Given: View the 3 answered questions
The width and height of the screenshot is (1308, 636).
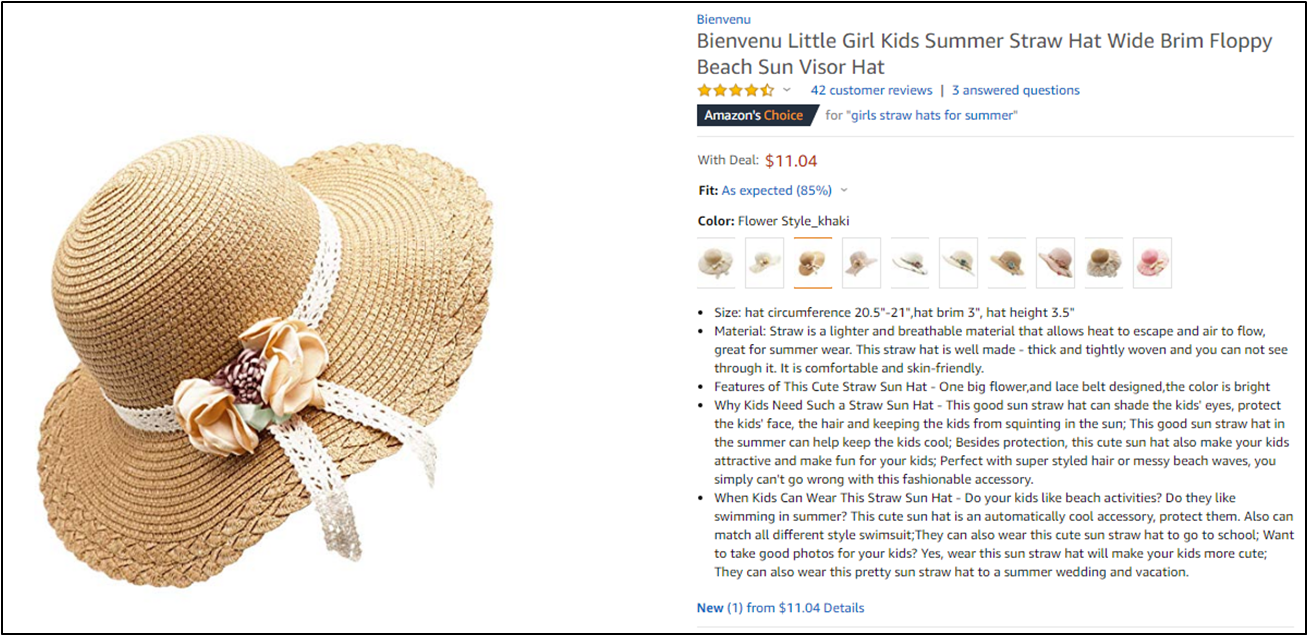Looking at the screenshot, I should (1015, 90).
